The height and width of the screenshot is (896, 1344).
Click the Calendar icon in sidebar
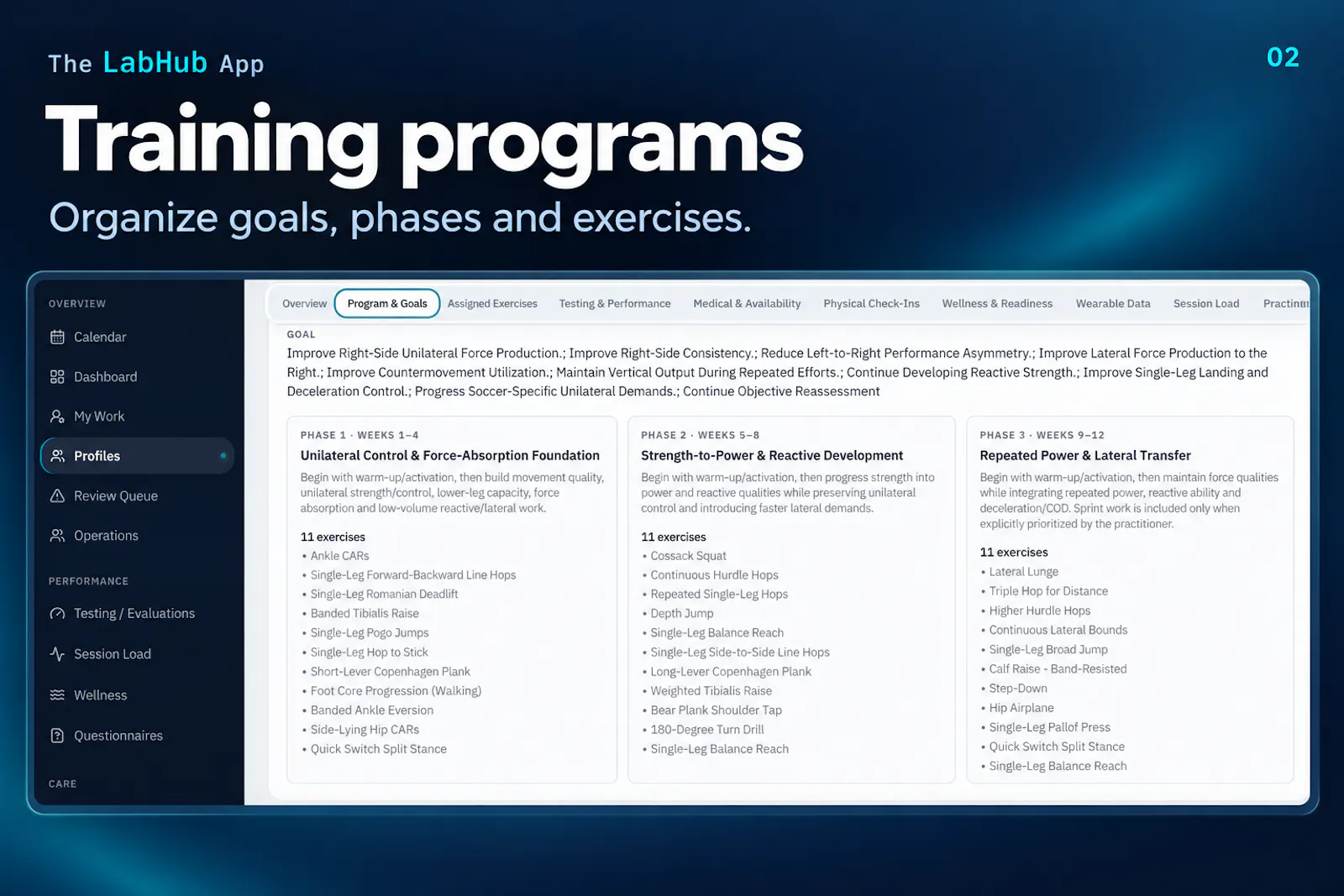coord(57,337)
